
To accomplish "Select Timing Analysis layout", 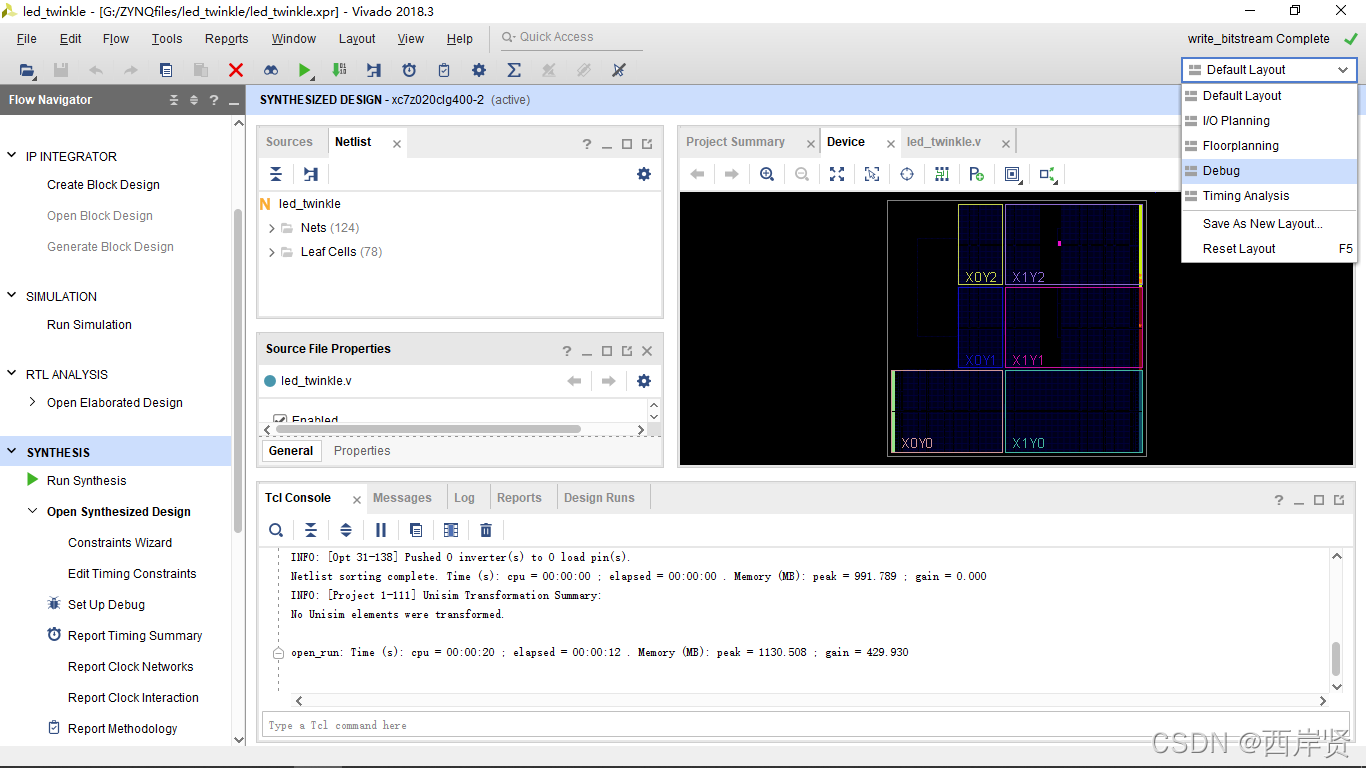I will [1269, 196].
